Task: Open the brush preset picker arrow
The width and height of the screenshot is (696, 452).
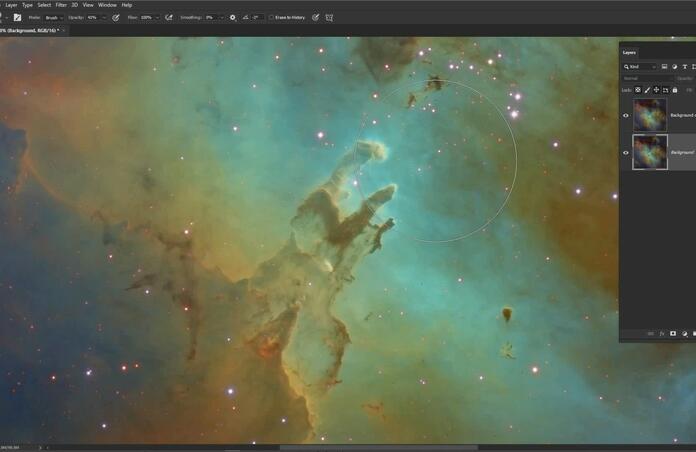Action: [x=7, y=18]
